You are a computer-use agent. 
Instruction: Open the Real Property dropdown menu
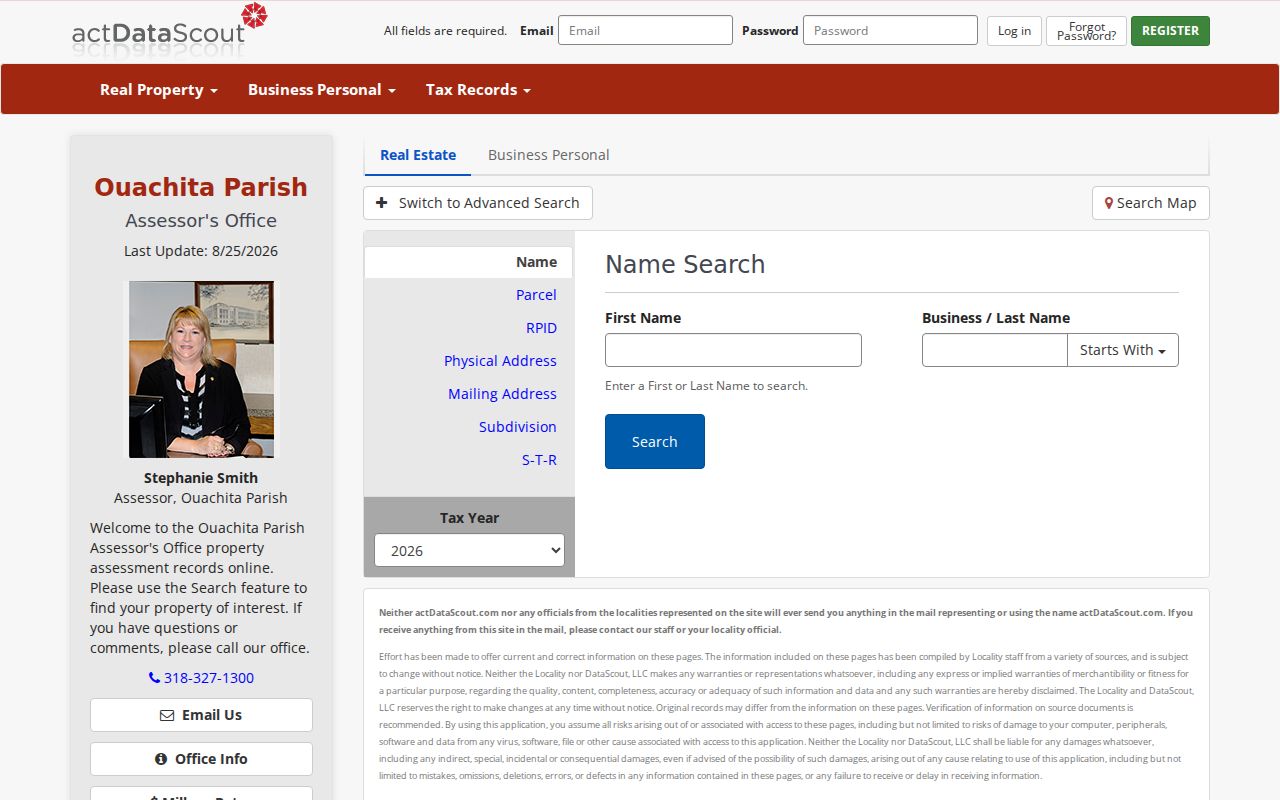click(x=159, y=90)
